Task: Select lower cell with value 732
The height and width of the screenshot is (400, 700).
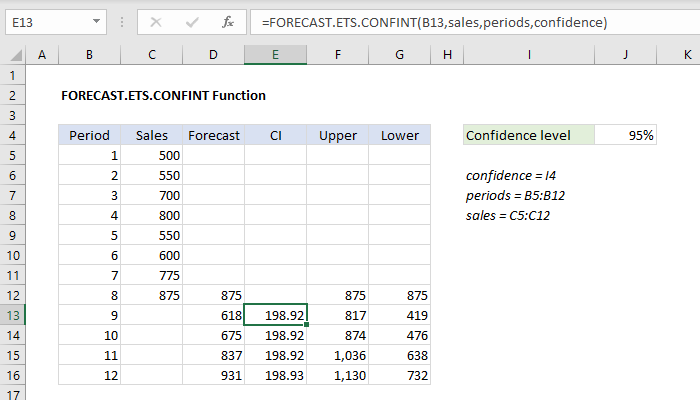Action: (400, 375)
